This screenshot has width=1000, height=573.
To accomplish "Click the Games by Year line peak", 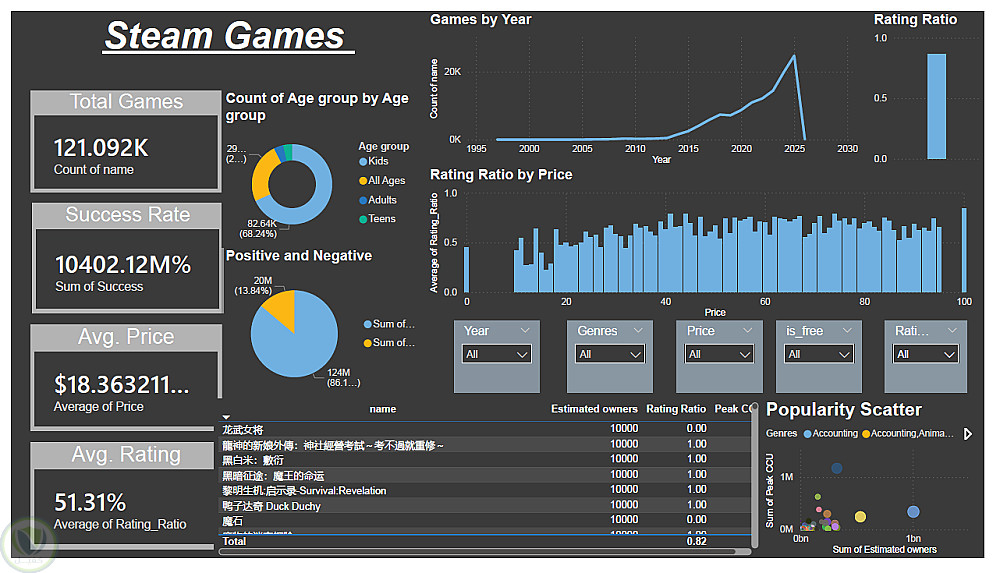I will tap(794, 56).
